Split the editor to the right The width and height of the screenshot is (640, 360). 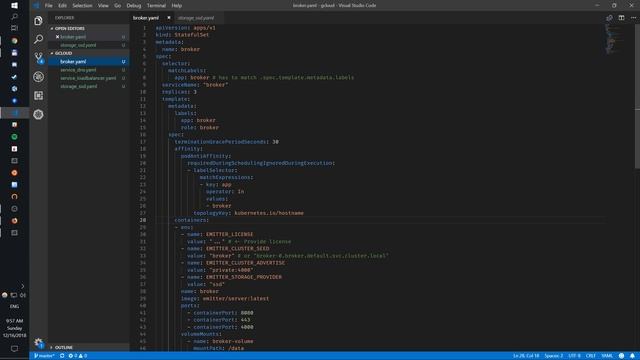pos(621,18)
